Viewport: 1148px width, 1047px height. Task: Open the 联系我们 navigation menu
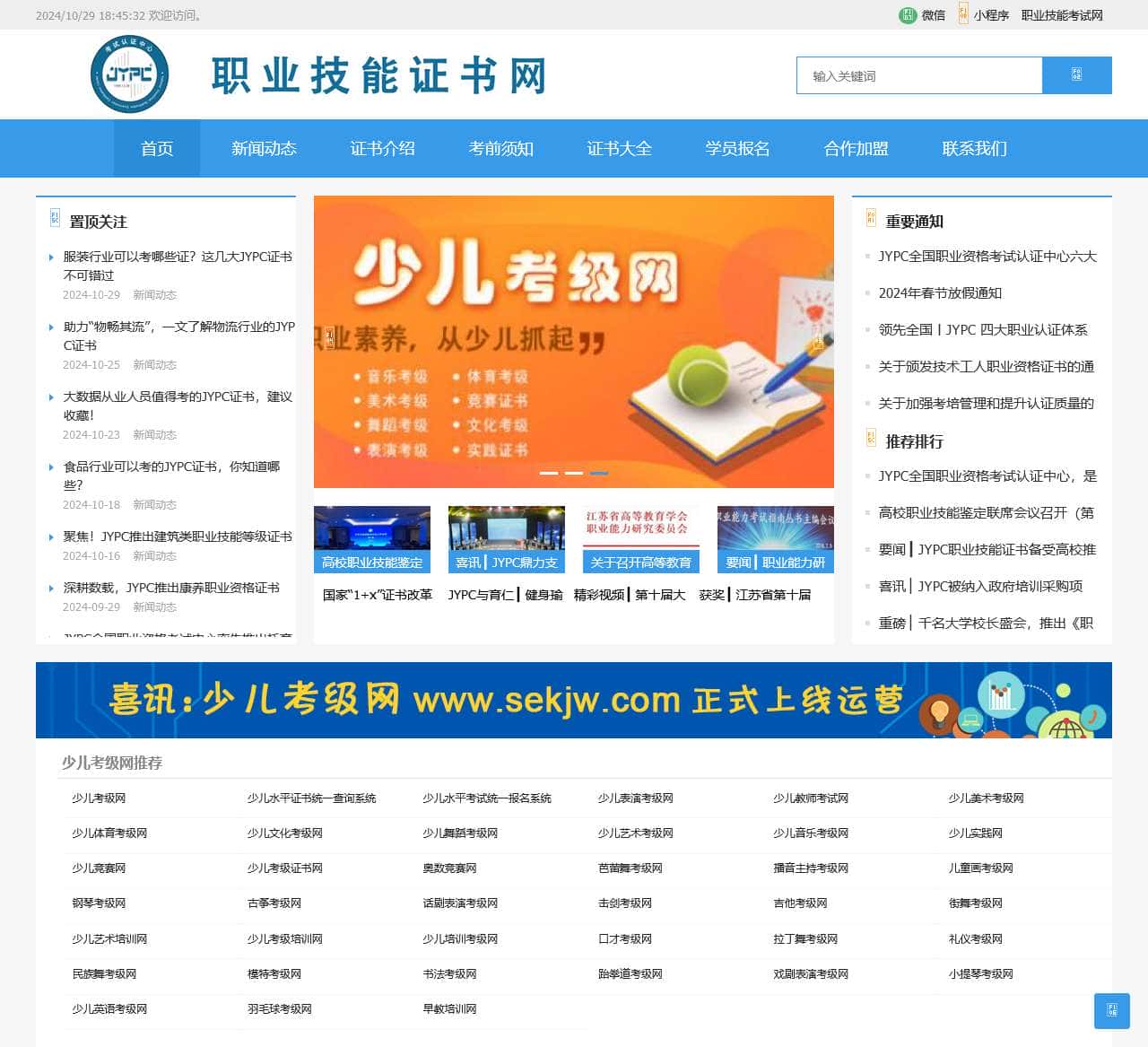point(974,148)
